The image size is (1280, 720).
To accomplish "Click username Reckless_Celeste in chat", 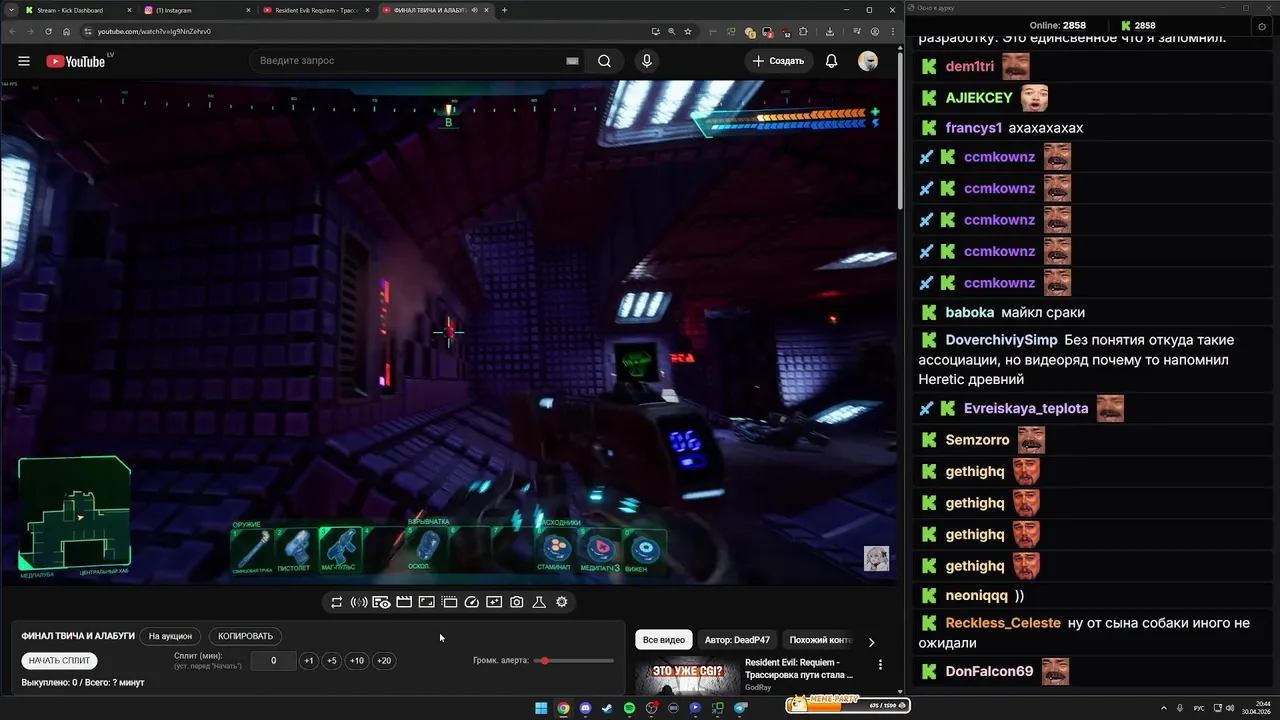I will [1003, 623].
